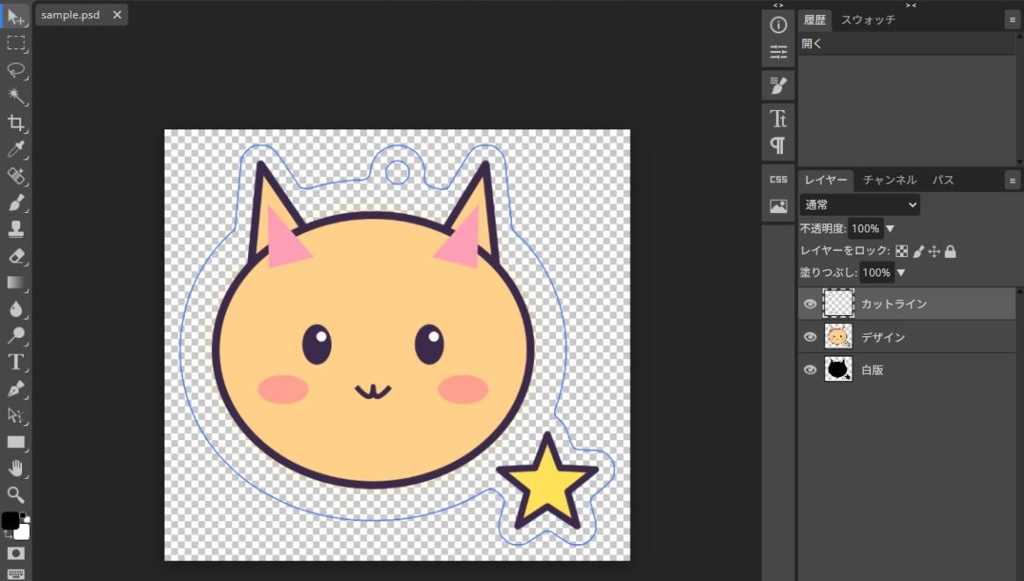The image size is (1024, 581).
Task: Select the Rectangle shape tool
Action: [16, 442]
